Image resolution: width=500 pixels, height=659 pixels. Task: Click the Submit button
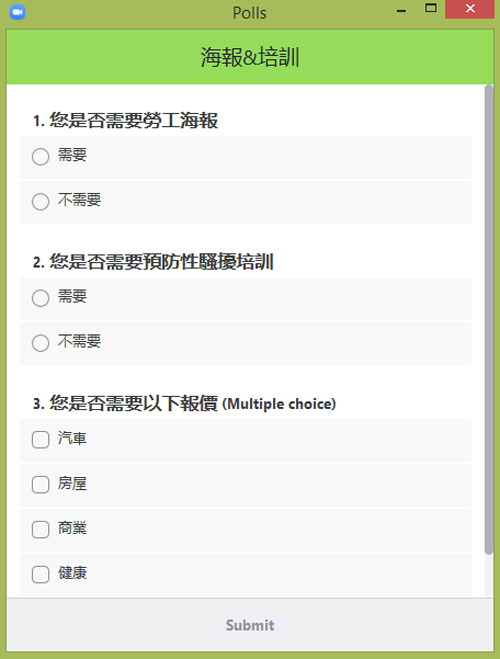(250, 625)
